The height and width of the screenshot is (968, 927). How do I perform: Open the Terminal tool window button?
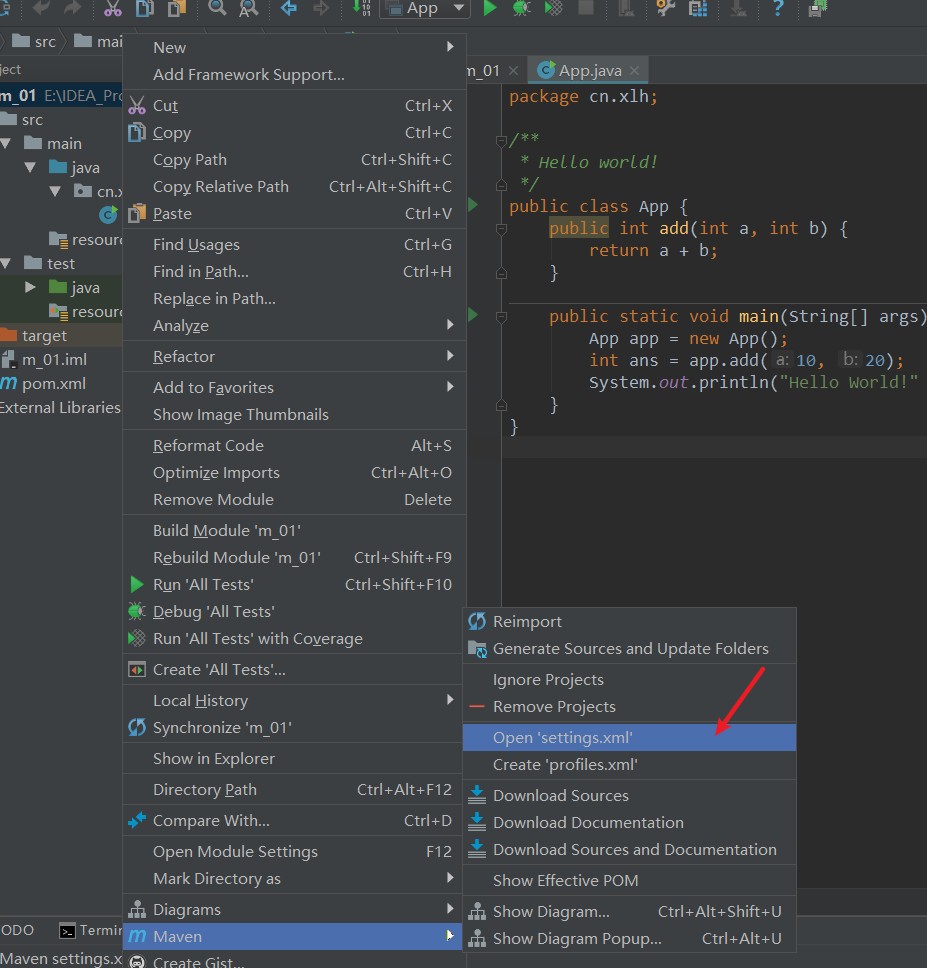point(90,930)
